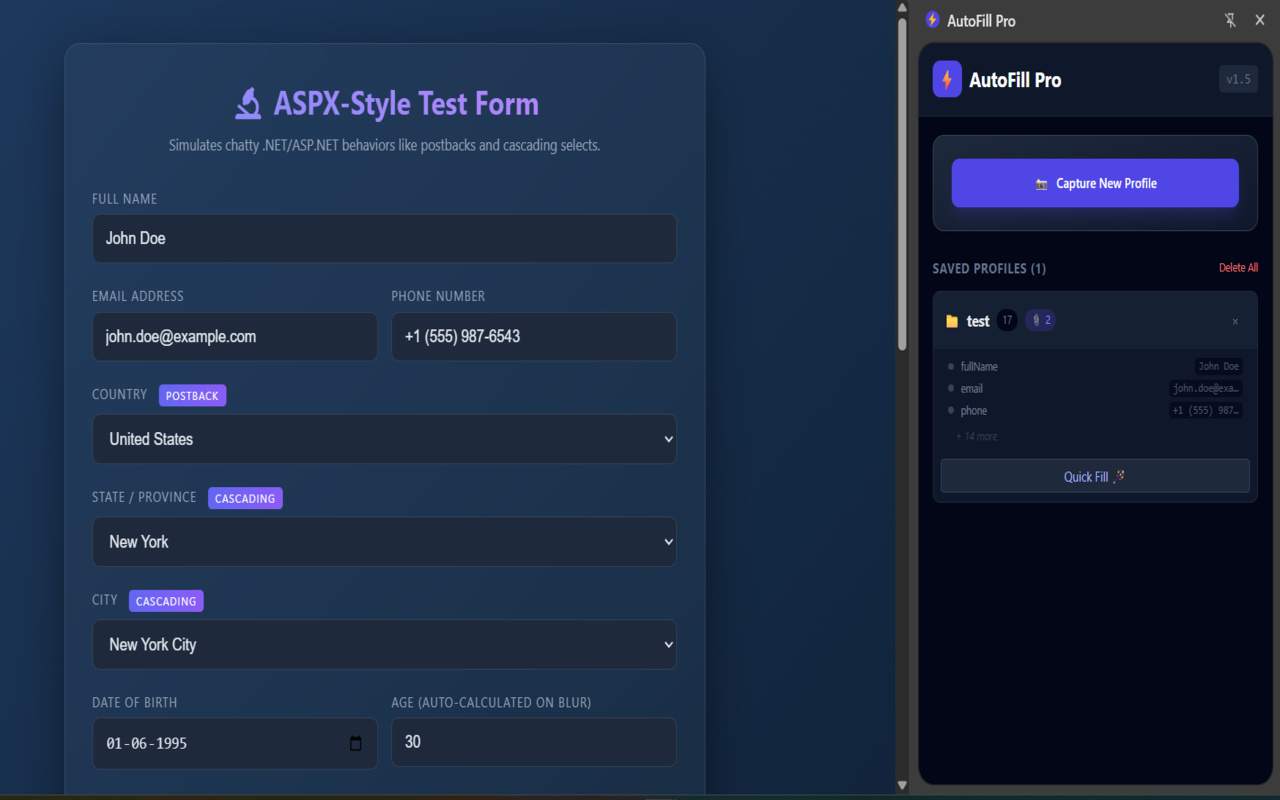Open the Country dropdown showing United States
The image size is (1280, 800).
pyautogui.click(x=384, y=439)
